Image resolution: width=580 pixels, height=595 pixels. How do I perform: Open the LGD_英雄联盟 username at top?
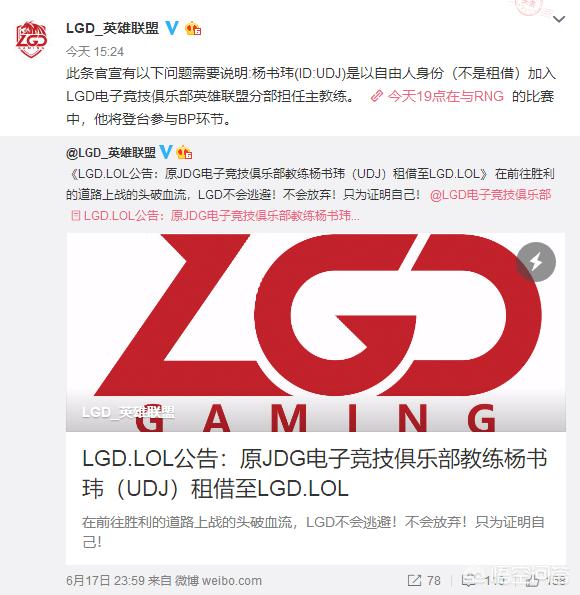(112, 28)
